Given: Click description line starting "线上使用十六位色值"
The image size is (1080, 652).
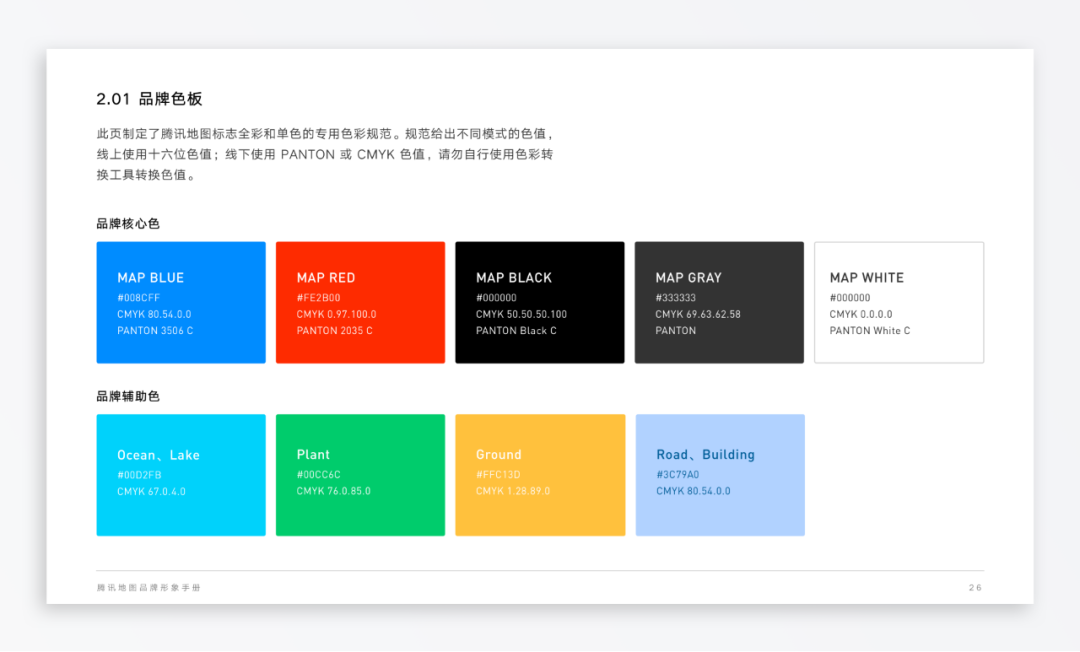Looking at the screenshot, I should [x=325, y=155].
